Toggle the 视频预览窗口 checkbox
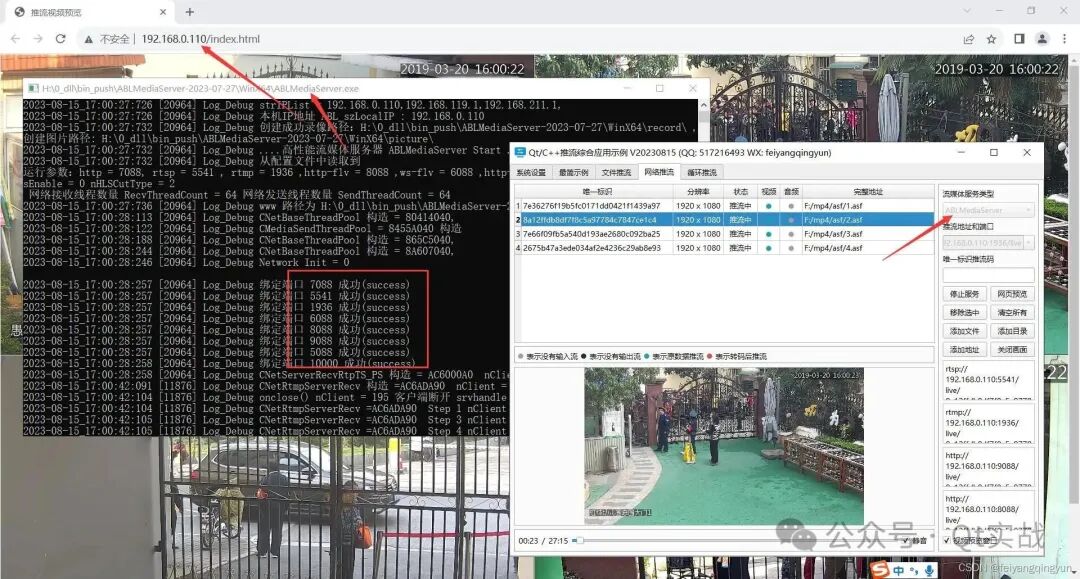 (x=947, y=540)
